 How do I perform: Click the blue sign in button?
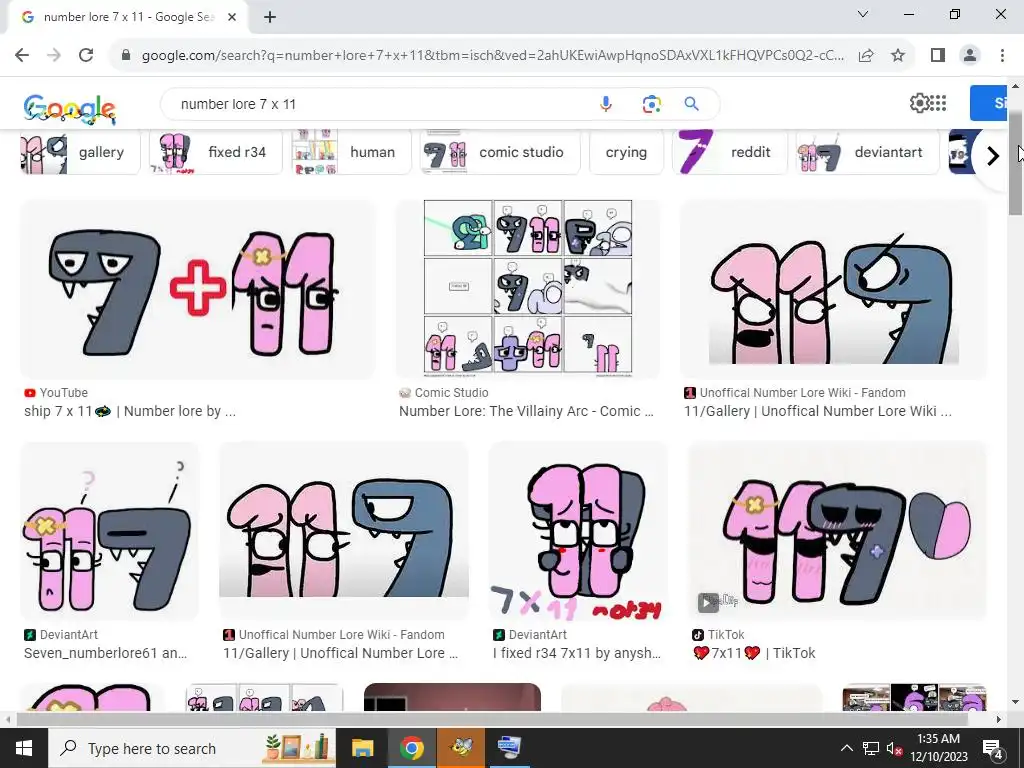989,103
